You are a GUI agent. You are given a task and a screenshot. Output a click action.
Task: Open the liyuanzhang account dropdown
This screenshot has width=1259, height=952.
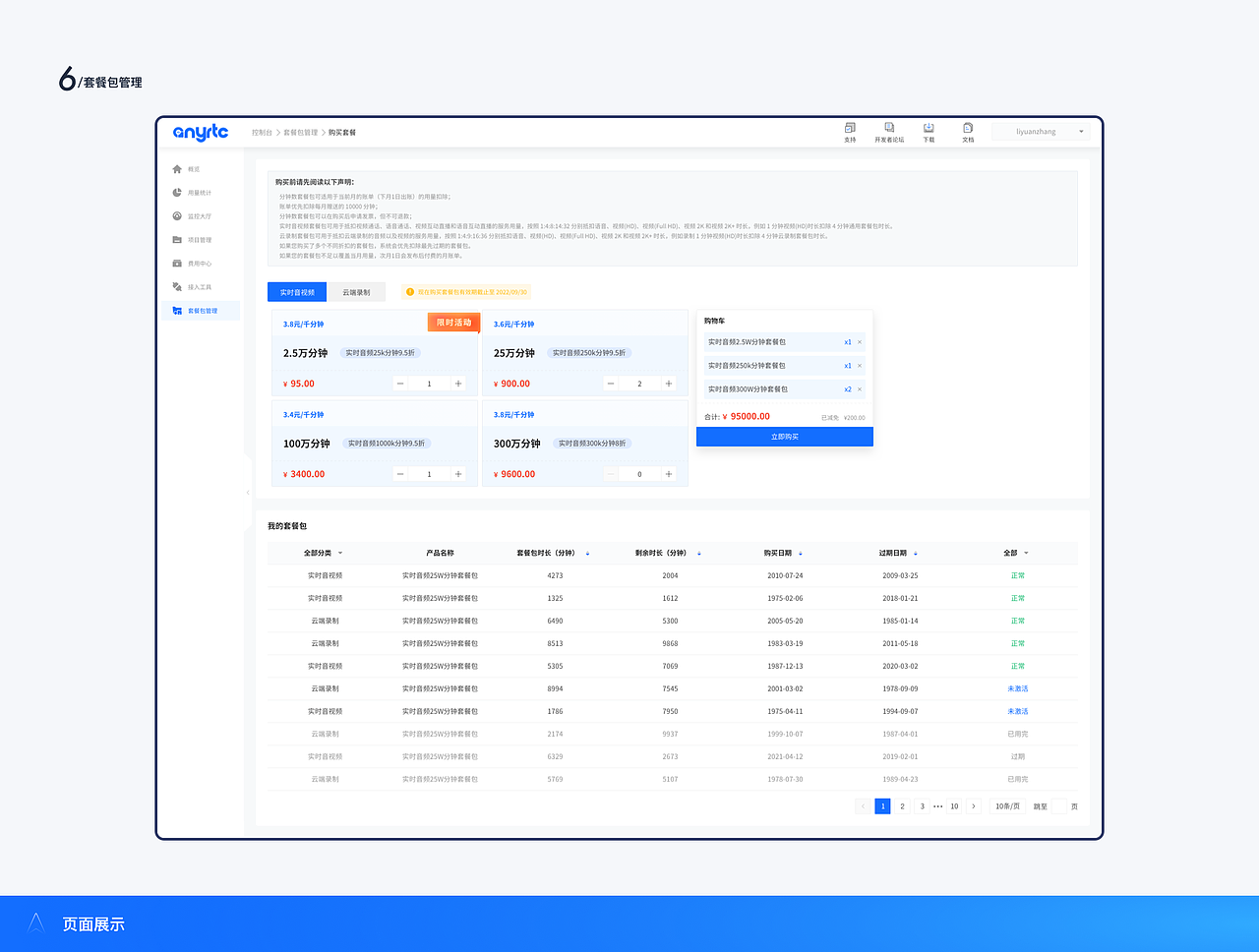1041,132
